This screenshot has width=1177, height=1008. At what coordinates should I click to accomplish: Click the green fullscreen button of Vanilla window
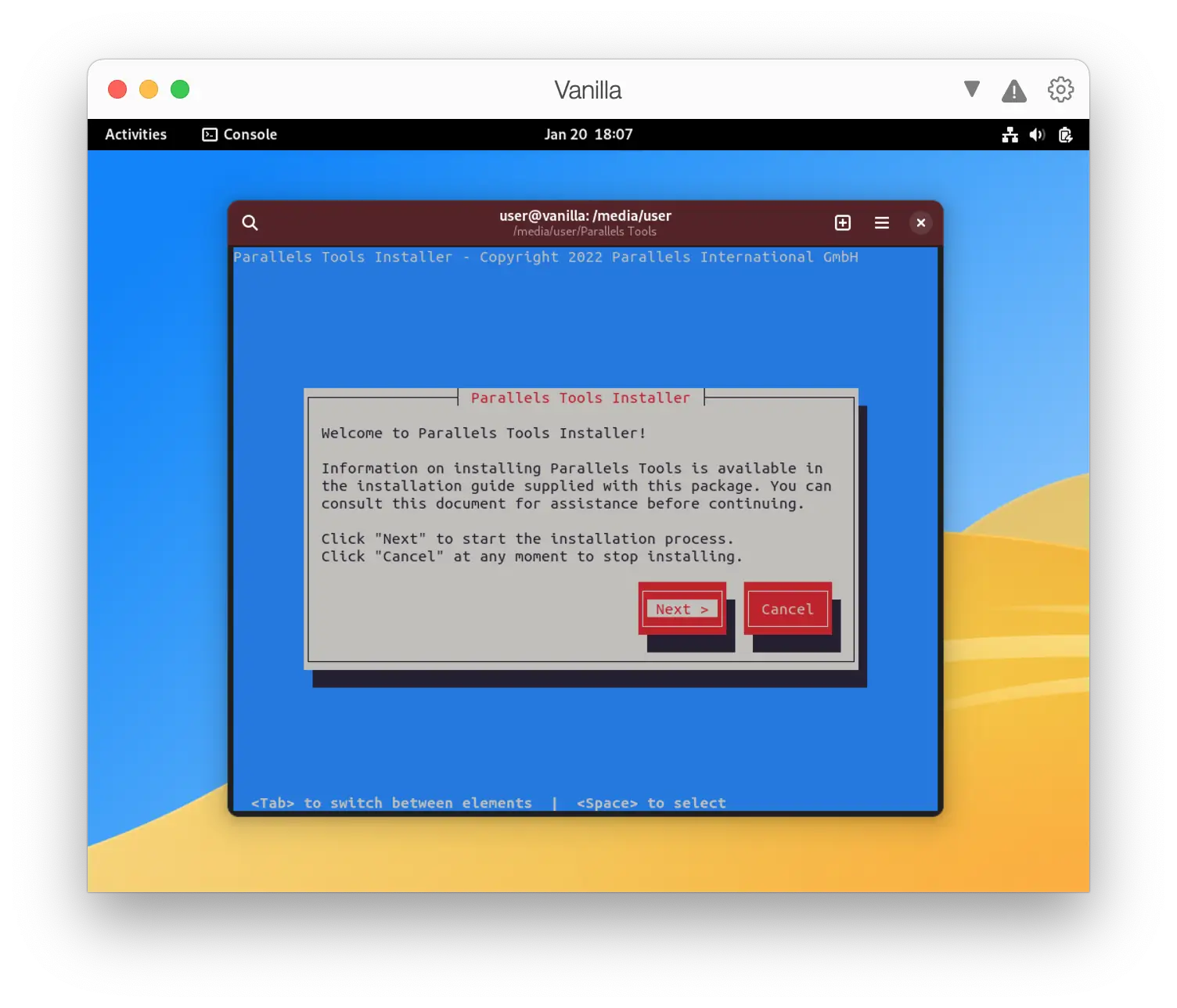(x=180, y=89)
